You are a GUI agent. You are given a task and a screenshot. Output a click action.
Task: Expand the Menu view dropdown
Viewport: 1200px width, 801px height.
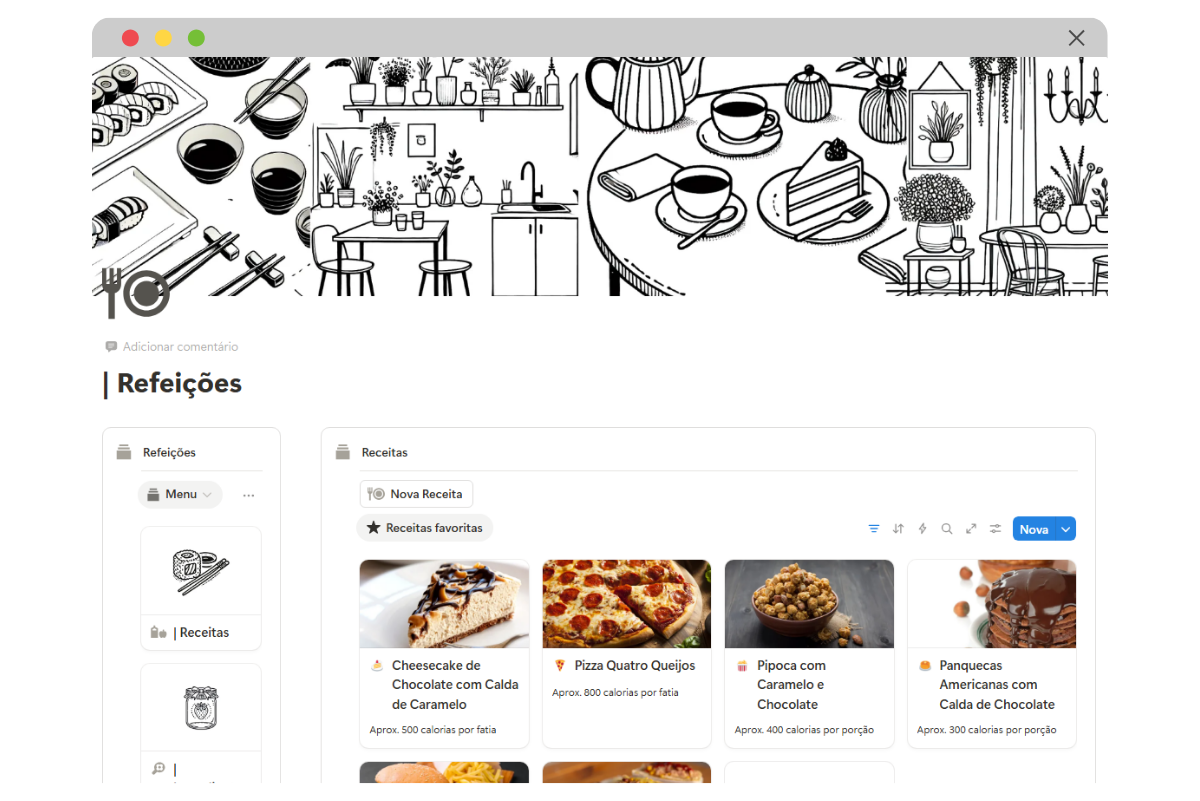coord(180,494)
